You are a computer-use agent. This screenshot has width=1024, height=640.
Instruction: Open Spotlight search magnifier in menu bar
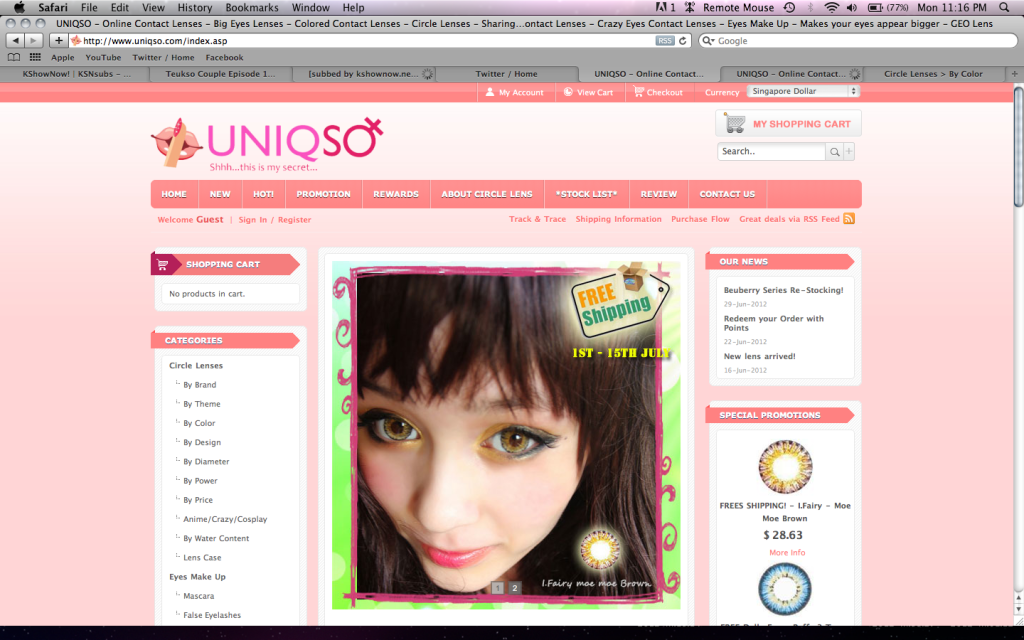pyautogui.click(x=1004, y=7)
